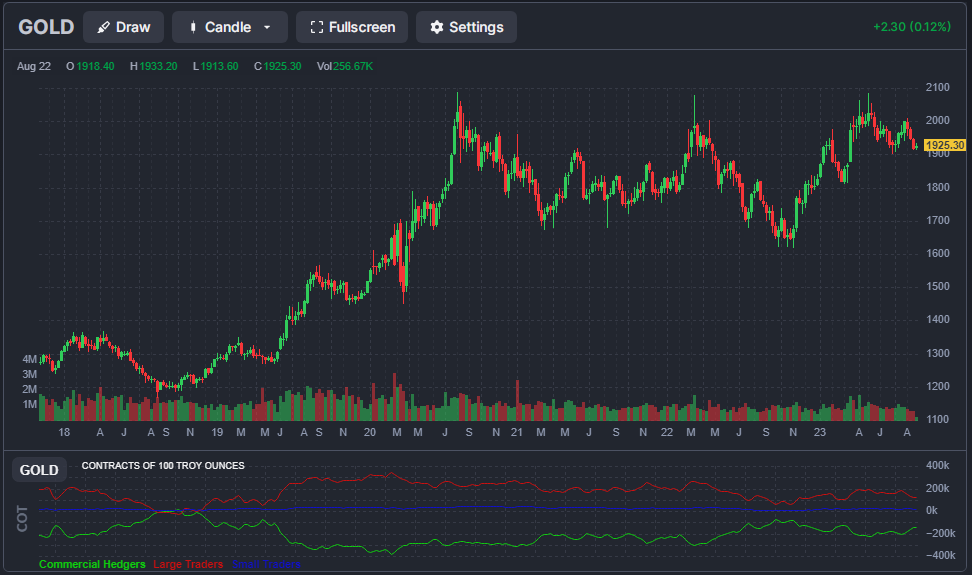Click the 23 year label on time axis
The height and width of the screenshot is (575, 972).
(820, 432)
